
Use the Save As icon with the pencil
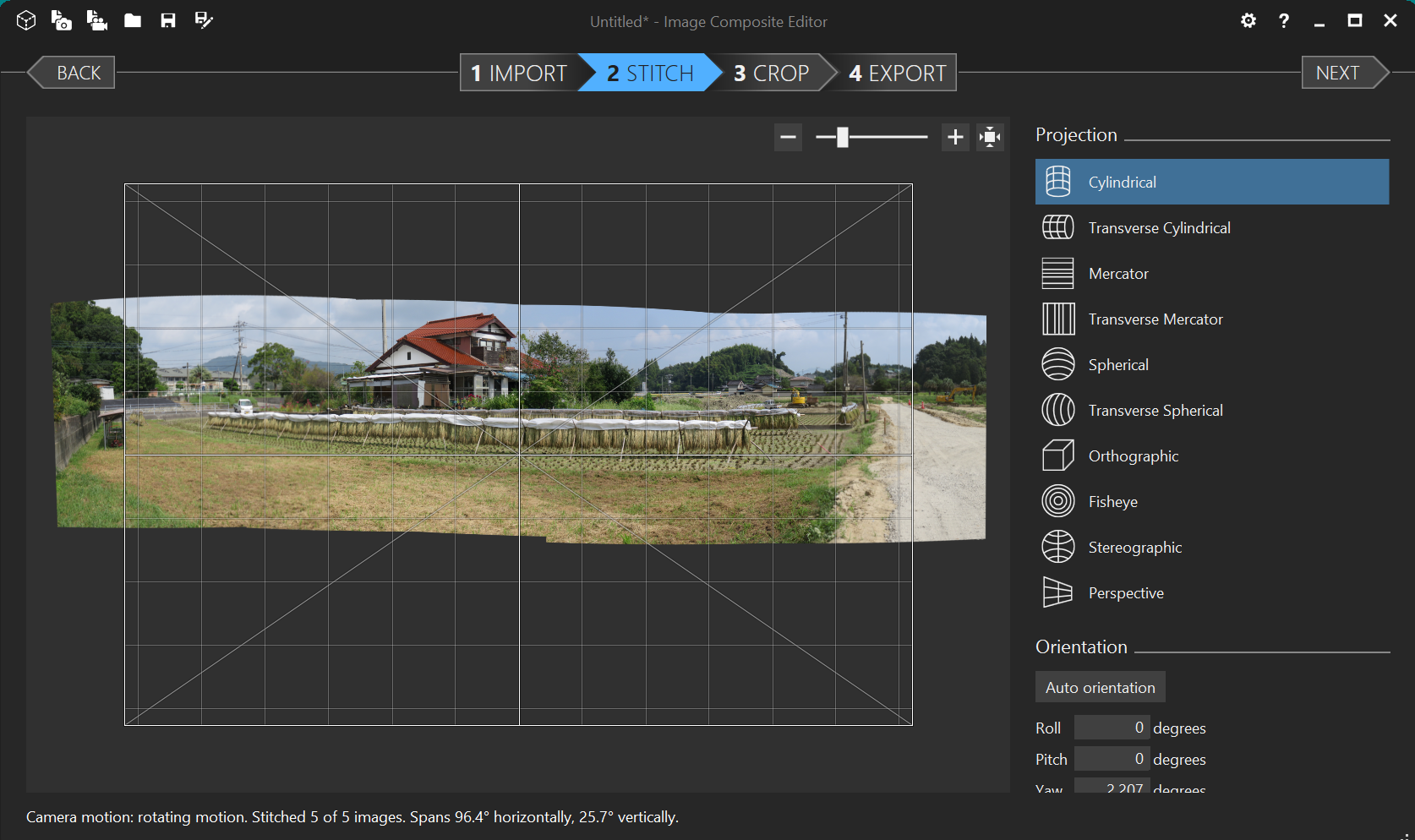(203, 20)
